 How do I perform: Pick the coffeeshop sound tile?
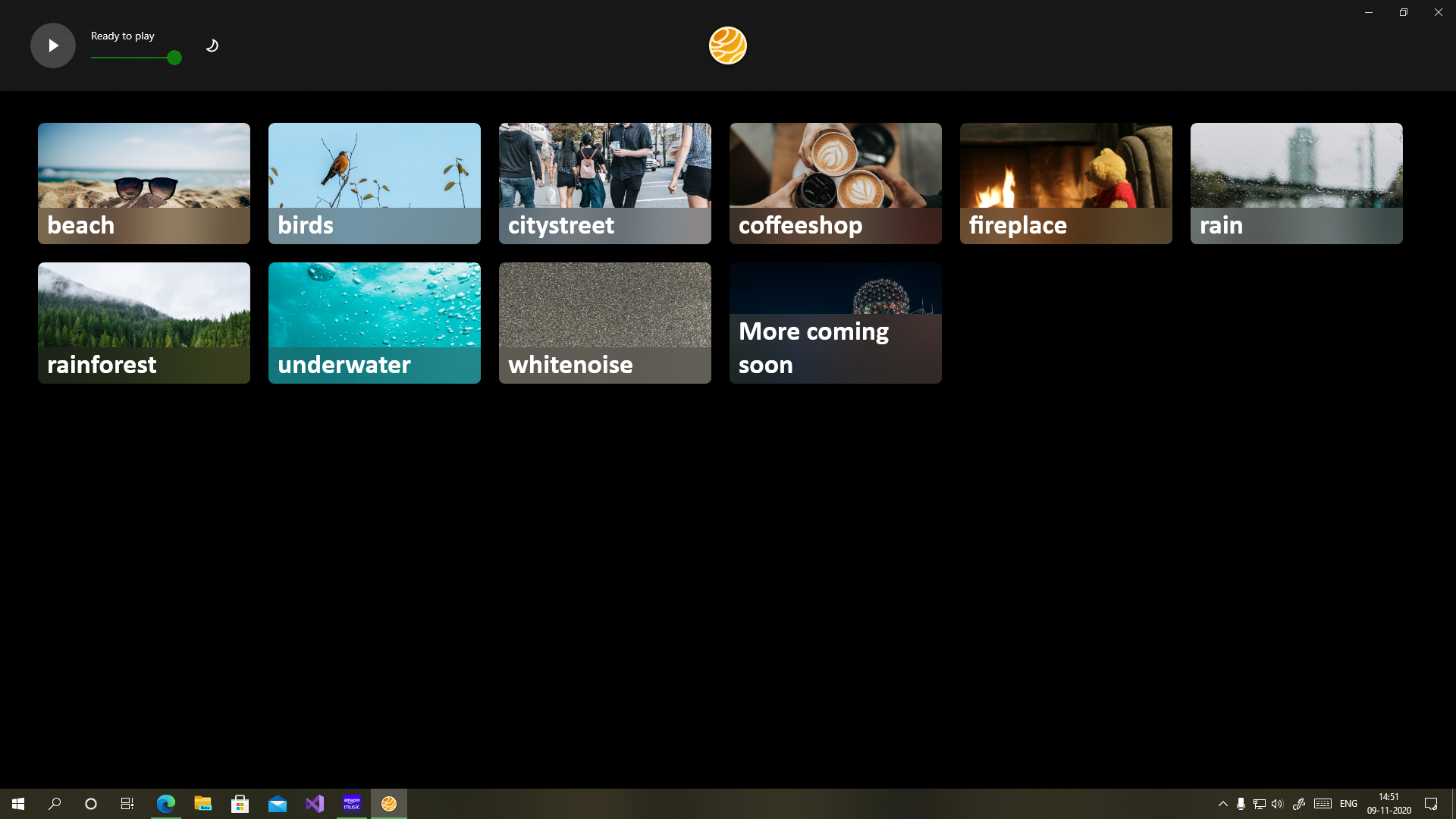point(836,183)
